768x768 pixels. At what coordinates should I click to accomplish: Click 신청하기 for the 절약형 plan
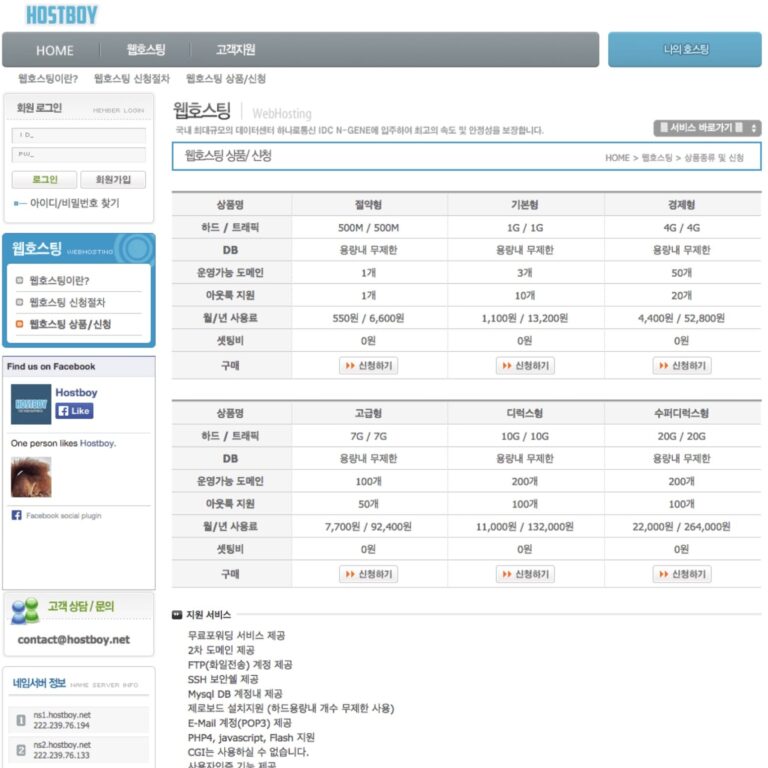[x=369, y=366]
